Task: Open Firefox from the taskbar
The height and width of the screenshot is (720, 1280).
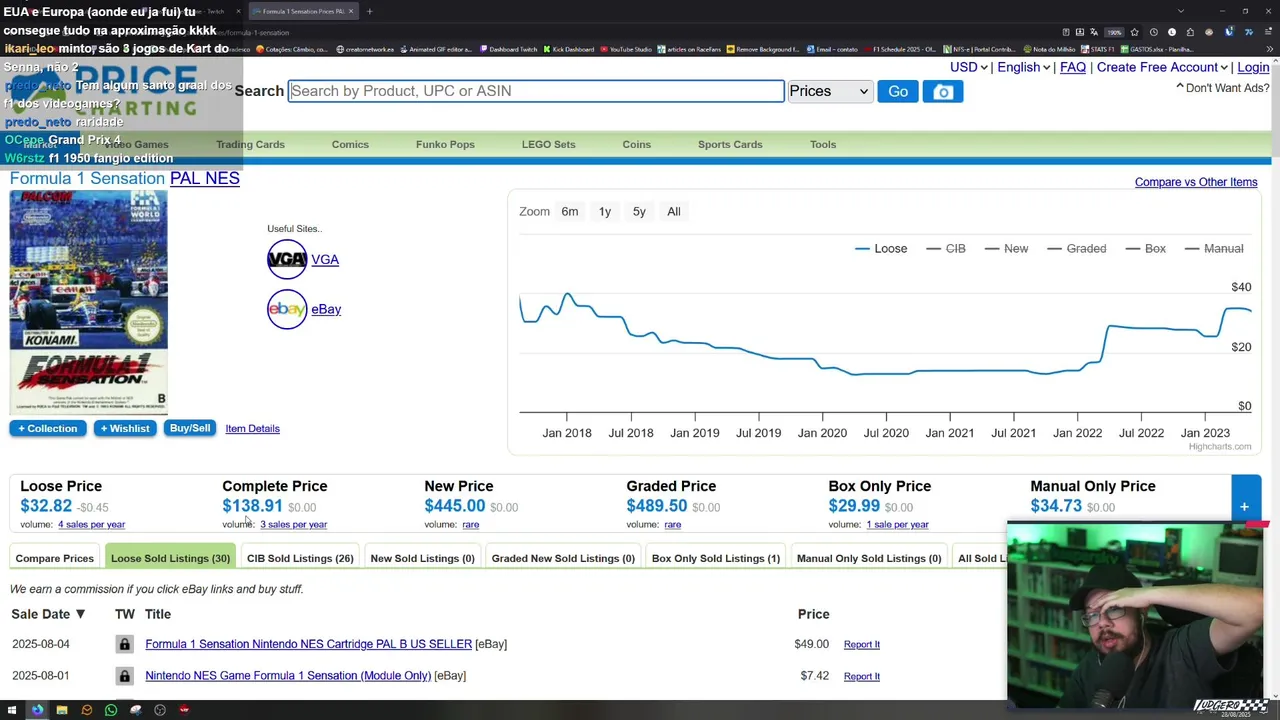Action: [x=37, y=710]
